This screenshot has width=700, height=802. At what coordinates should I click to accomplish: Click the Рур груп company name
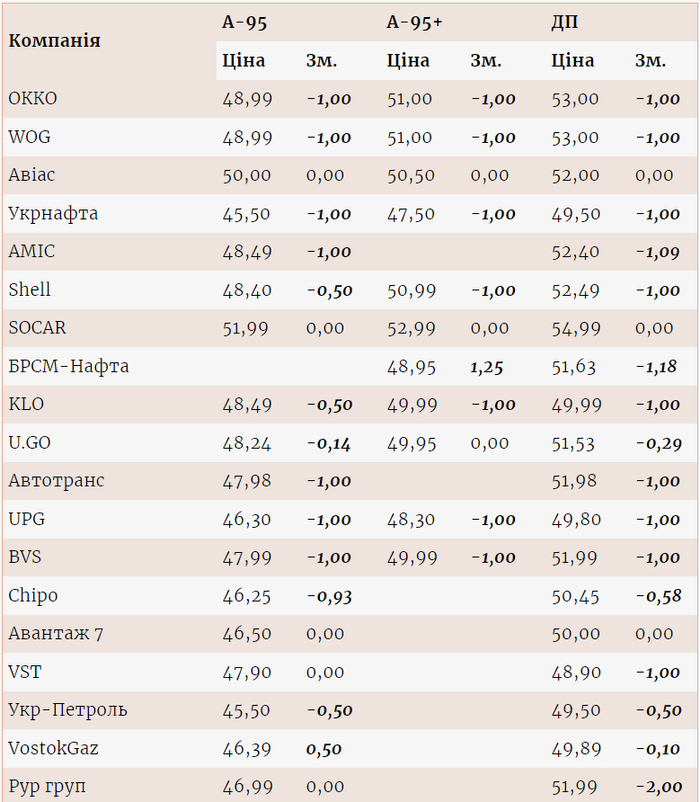coord(47,787)
